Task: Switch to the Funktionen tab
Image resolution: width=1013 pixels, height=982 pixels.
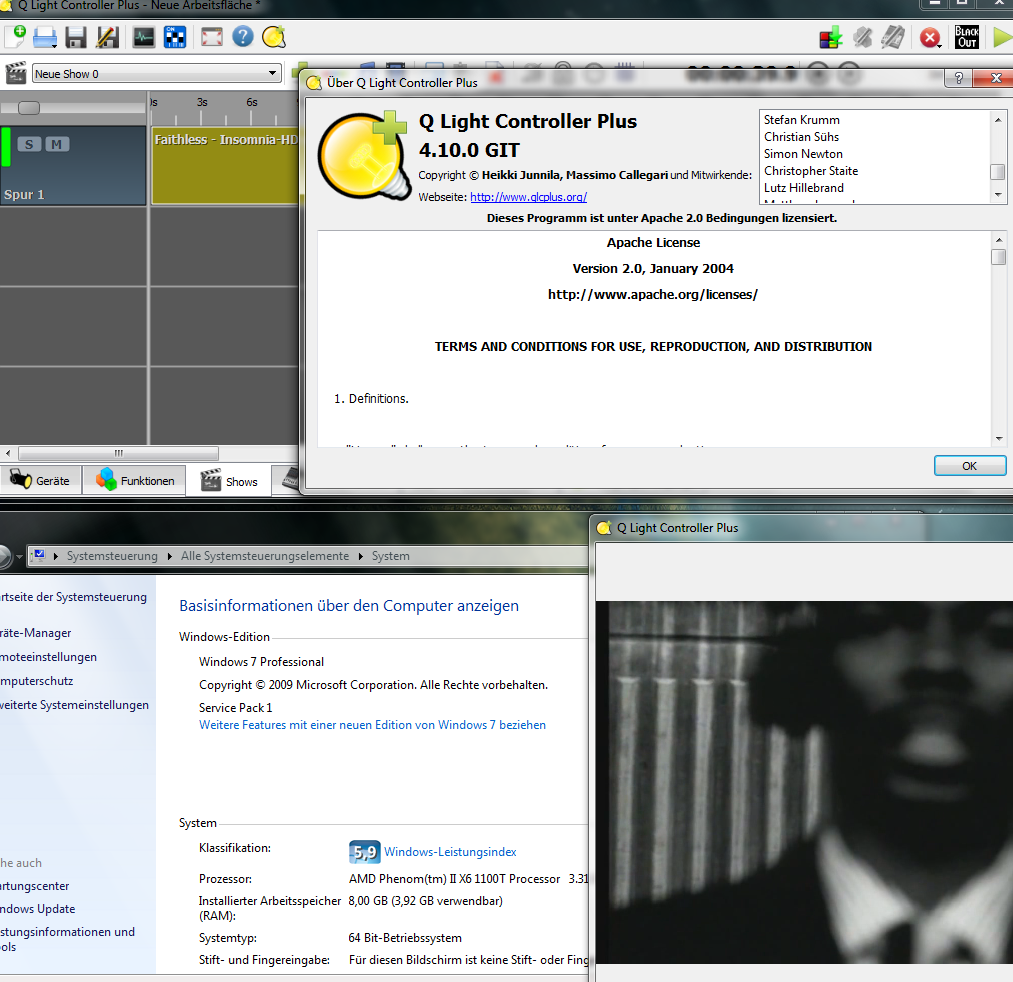Action: (x=134, y=481)
